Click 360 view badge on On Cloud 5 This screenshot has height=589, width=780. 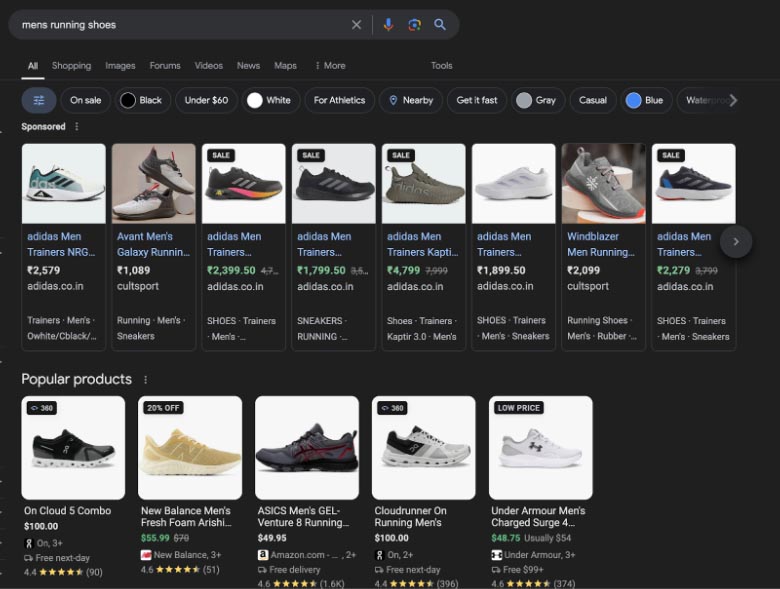click(42, 408)
